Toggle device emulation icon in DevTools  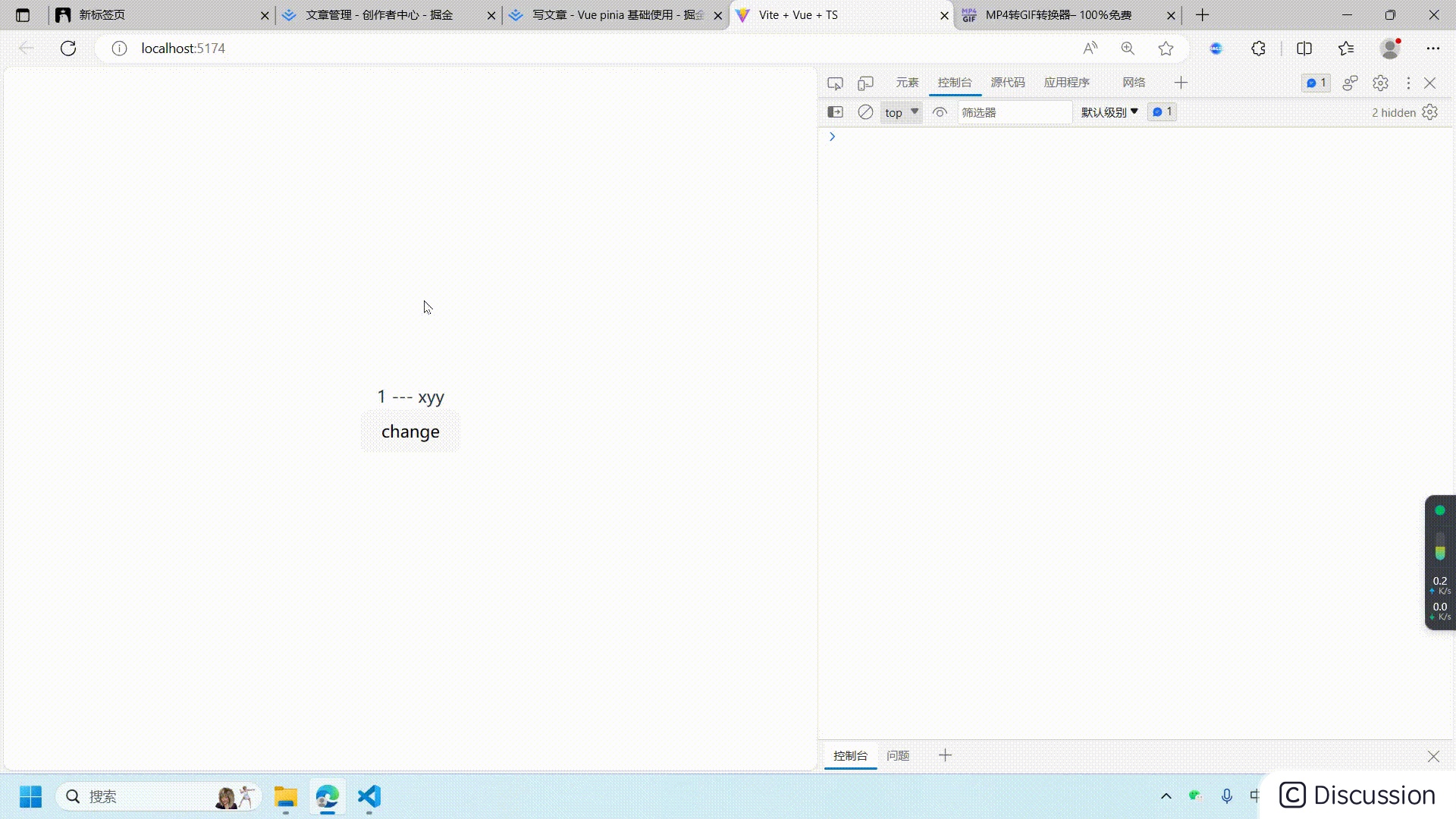click(865, 83)
